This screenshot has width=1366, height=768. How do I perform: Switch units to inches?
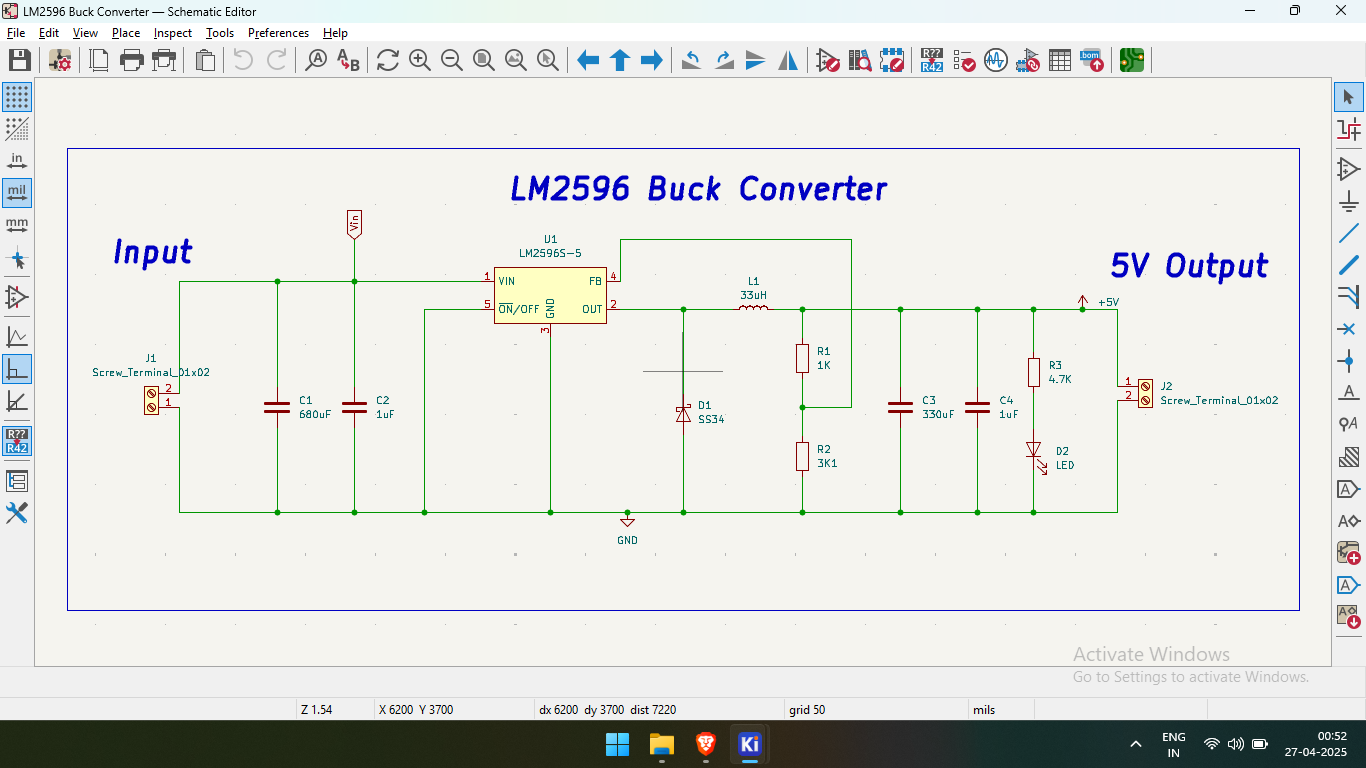pyautogui.click(x=17, y=161)
